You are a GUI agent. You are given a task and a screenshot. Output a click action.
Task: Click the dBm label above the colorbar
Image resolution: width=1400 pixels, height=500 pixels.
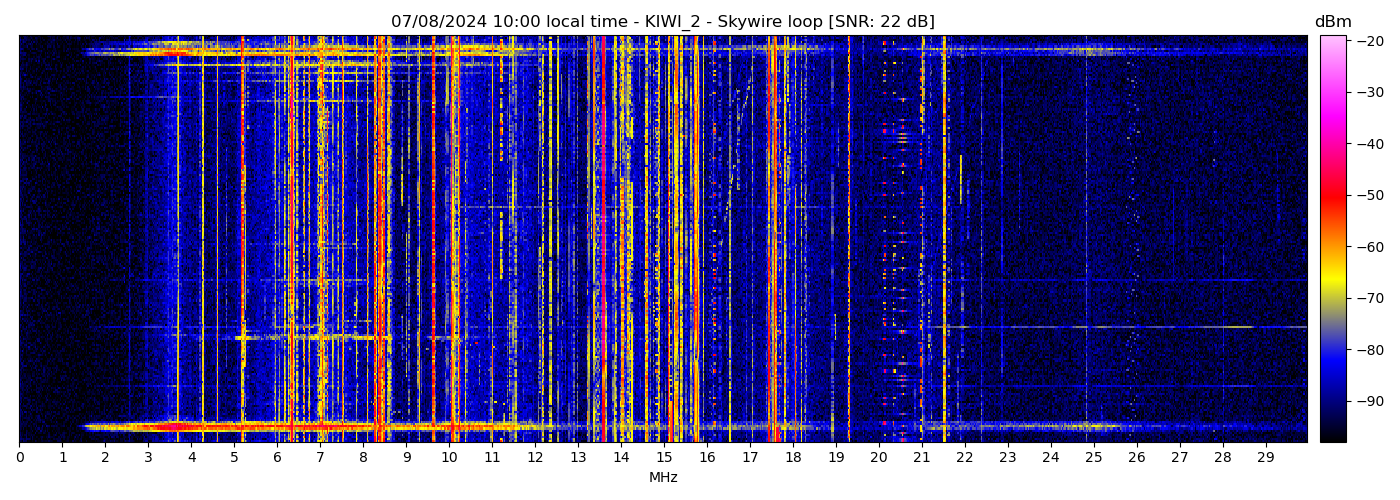(x=1332, y=22)
